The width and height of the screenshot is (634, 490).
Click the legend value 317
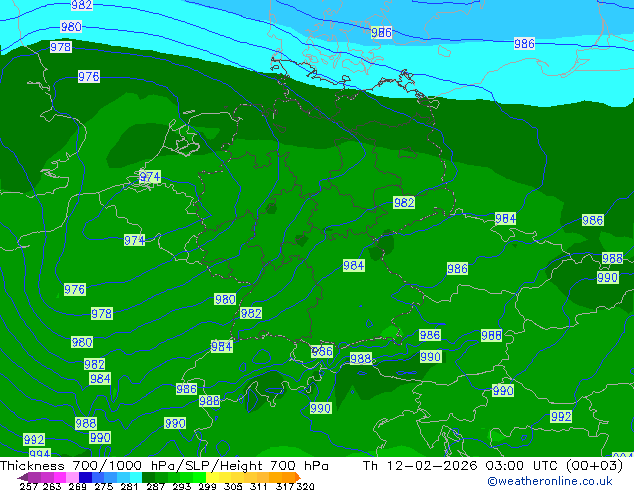(285, 486)
